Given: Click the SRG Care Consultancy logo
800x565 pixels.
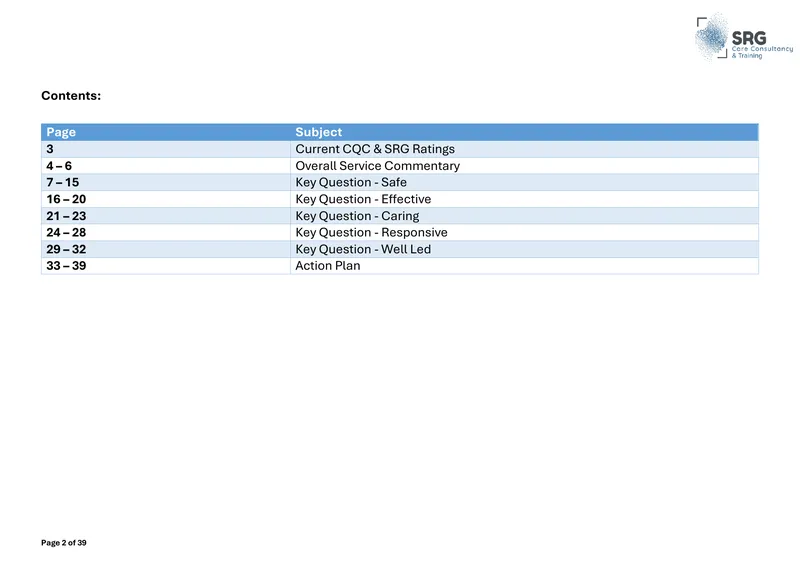Looking at the screenshot, I should pyautogui.click(x=744, y=37).
